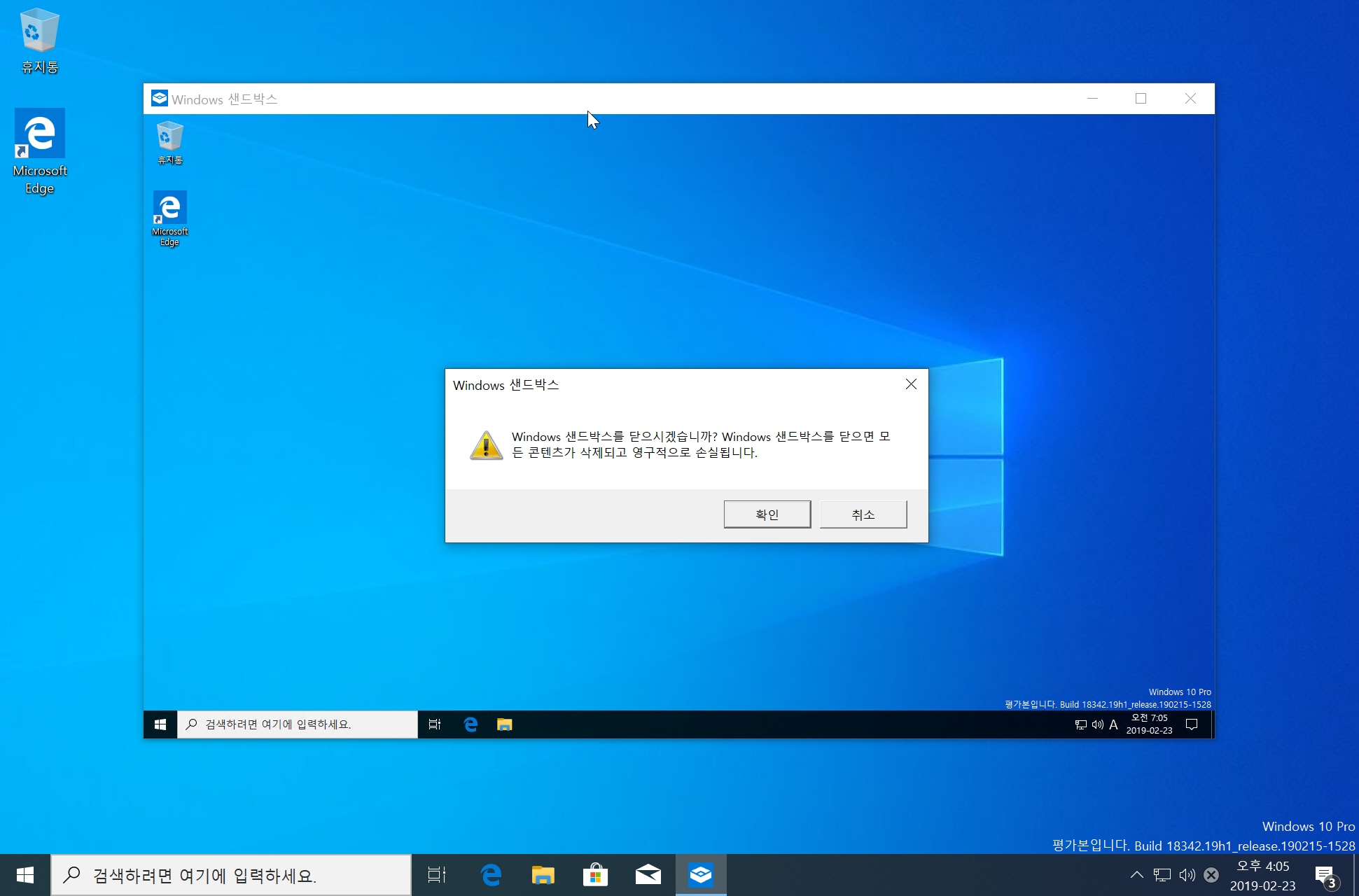Cancel the dialog with 취소 button

pyautogui.click(x=863, y=514)
